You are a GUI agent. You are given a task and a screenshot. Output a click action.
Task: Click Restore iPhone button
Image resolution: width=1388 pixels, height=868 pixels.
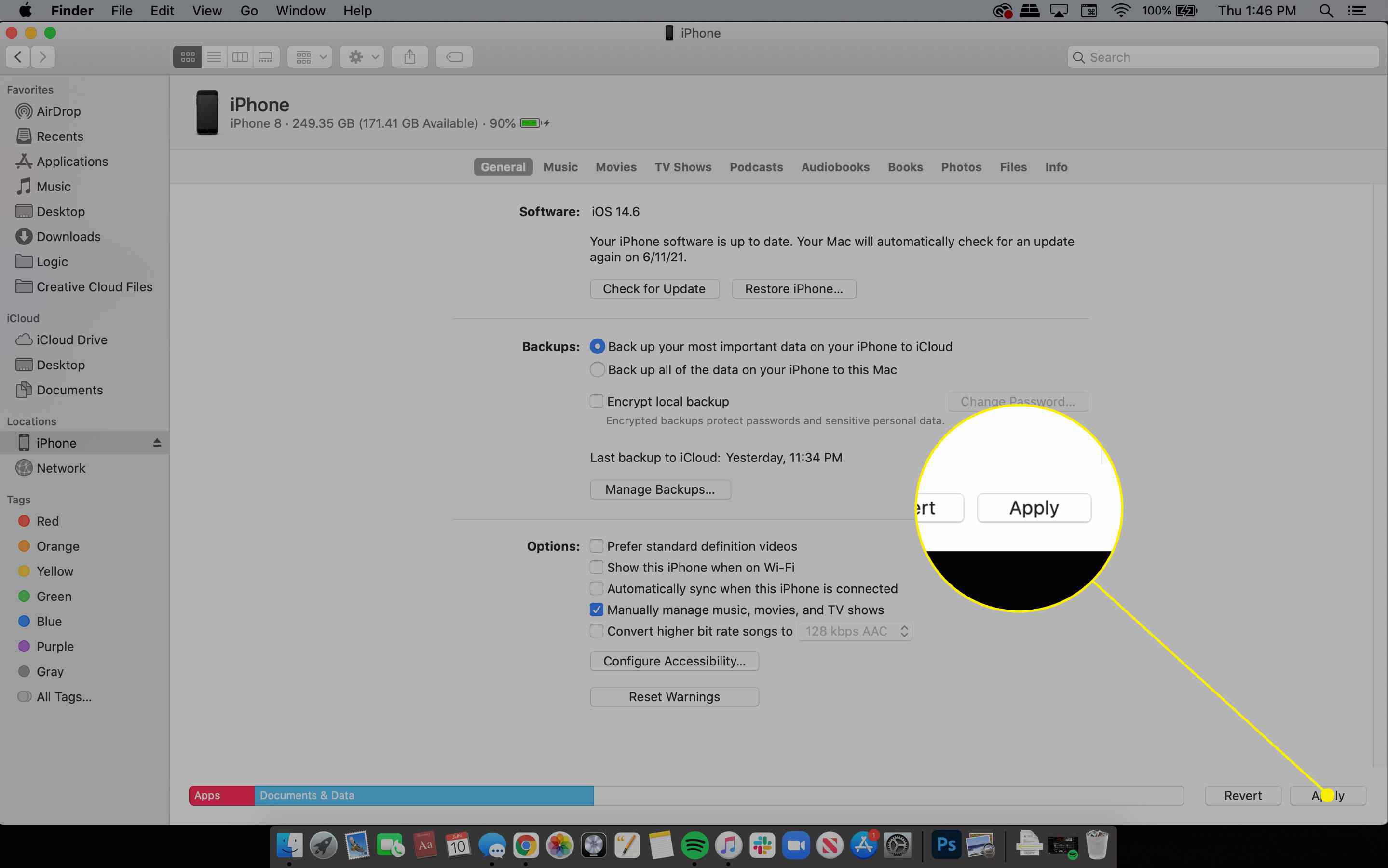click(794, 289)
